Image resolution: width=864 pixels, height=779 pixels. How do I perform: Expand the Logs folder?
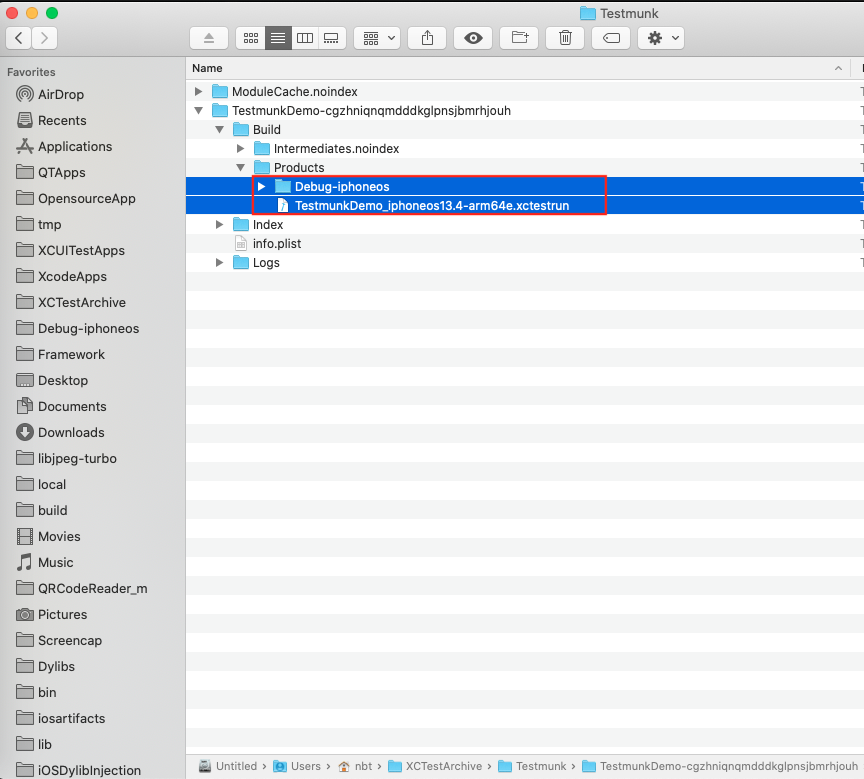(219, 263)
